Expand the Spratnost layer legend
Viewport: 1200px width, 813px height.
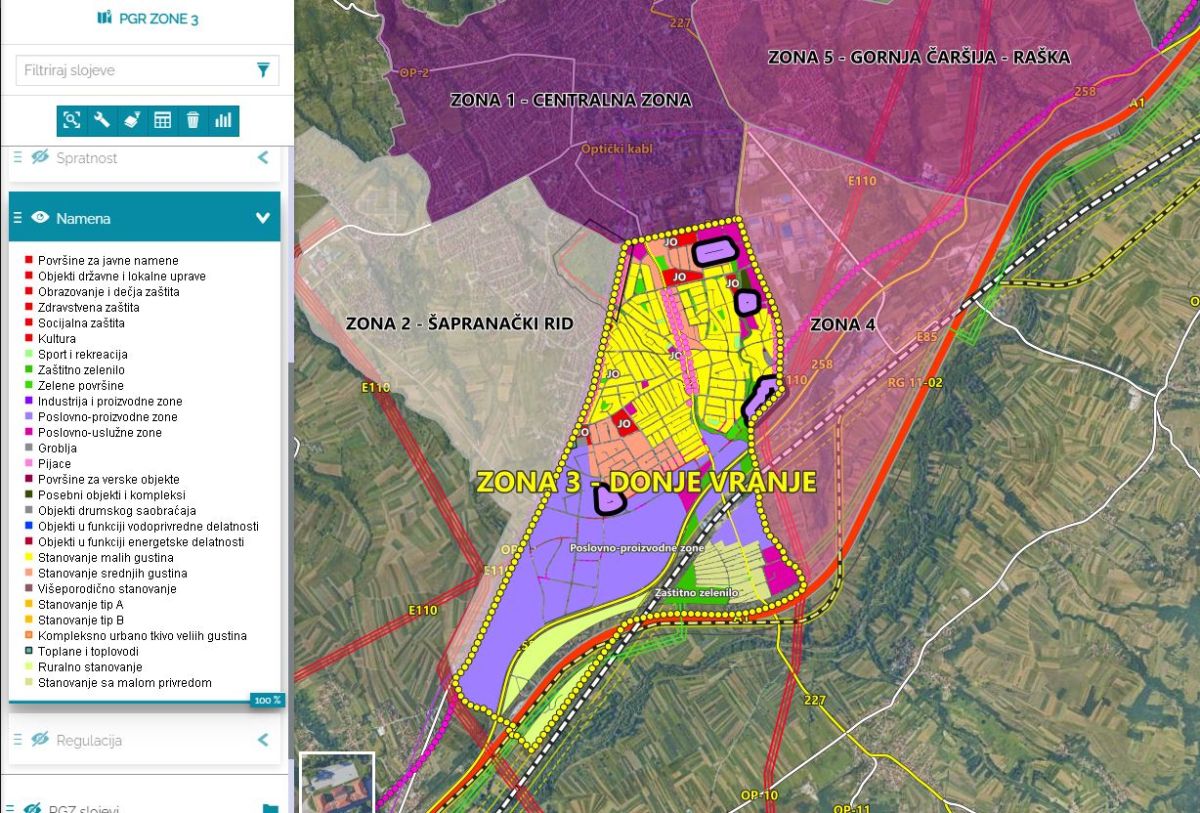(263, 157)
